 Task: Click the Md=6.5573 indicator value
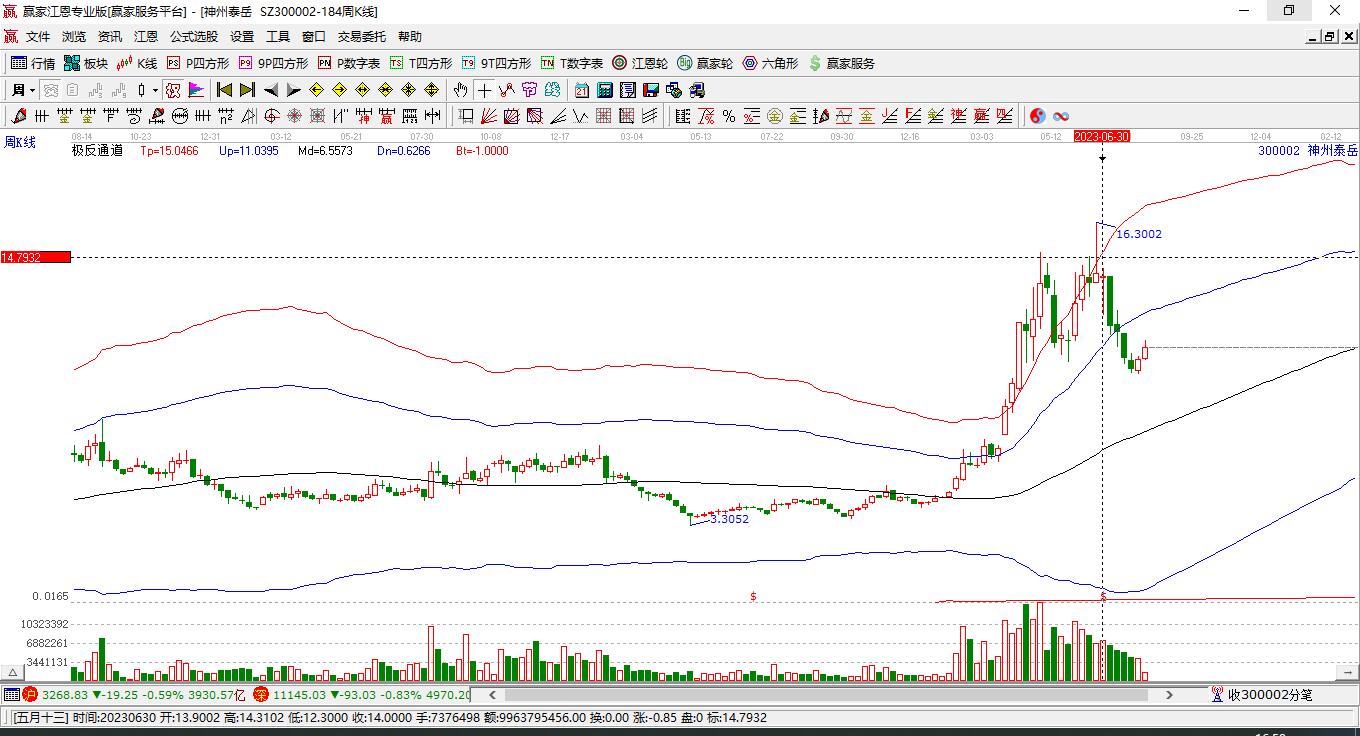[325, 151]
